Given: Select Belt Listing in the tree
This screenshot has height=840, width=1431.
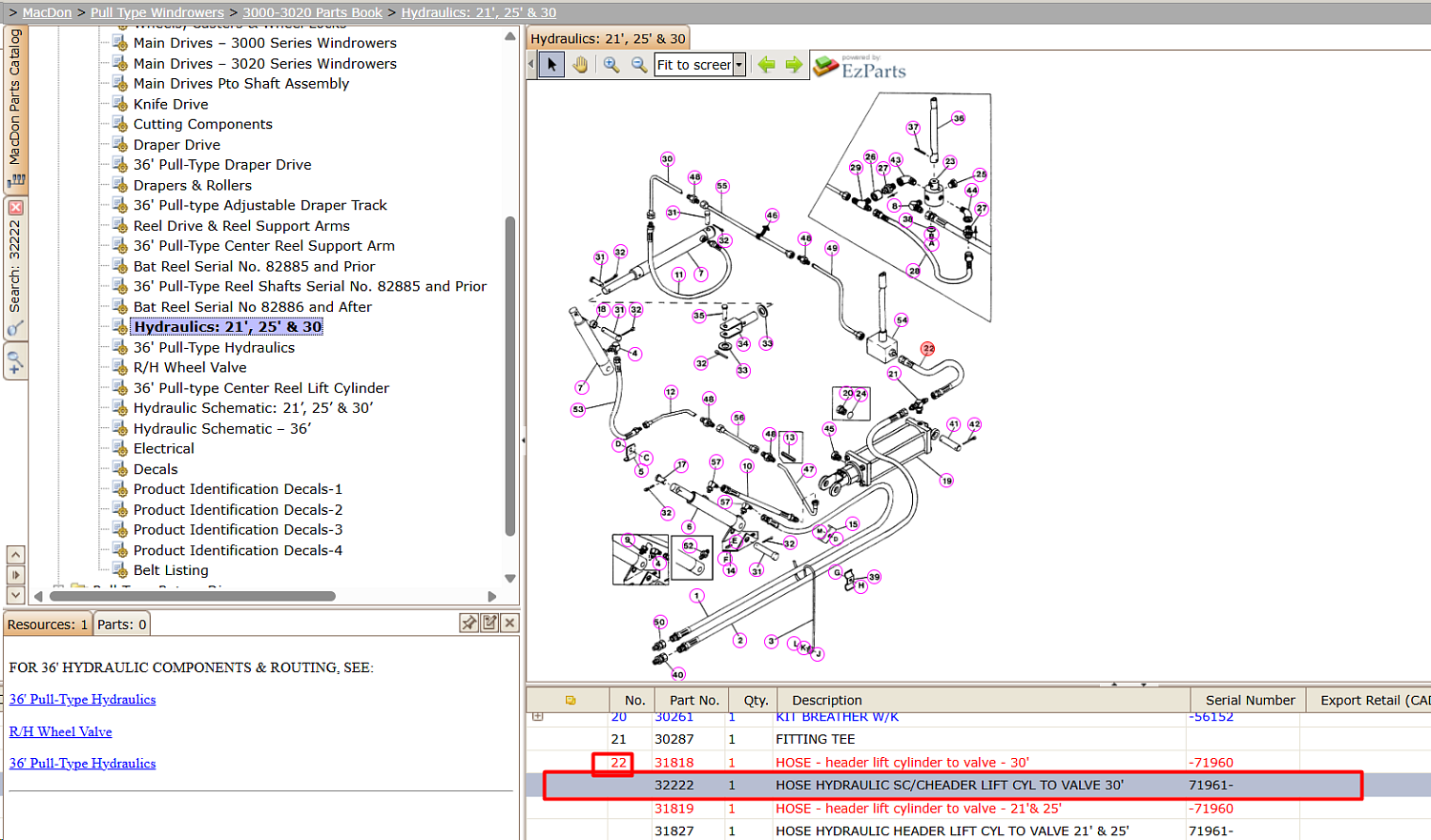Looking at the screenshot, I should pyautogui.click(x=171, y=570).
